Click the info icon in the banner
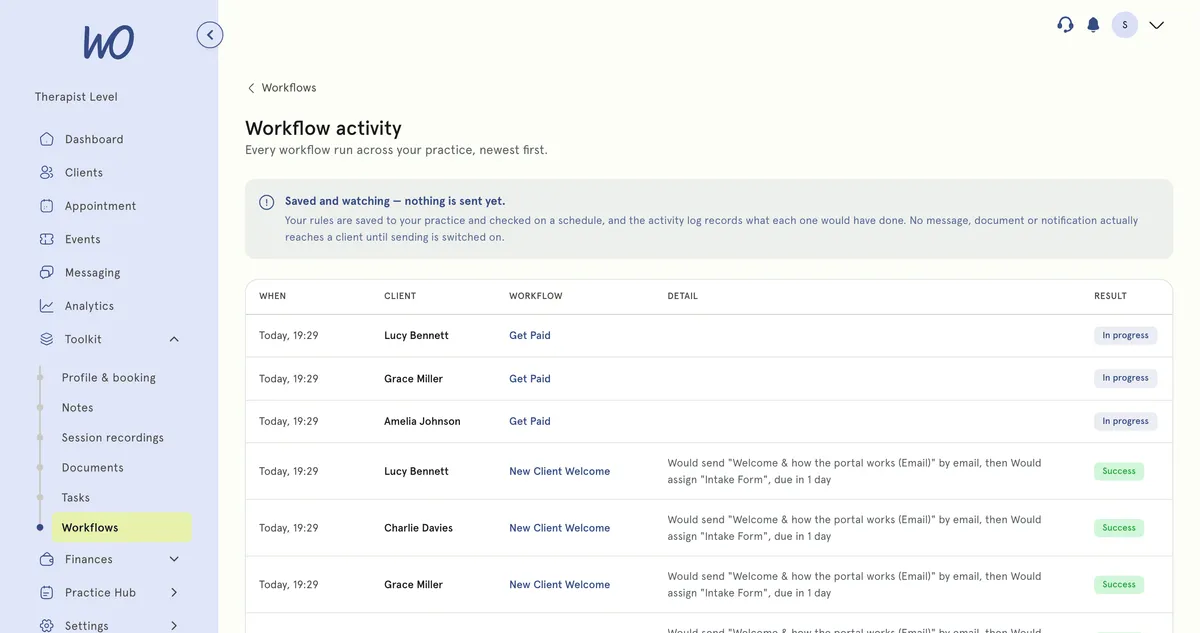1200x633 pixels. coord(267,202)
